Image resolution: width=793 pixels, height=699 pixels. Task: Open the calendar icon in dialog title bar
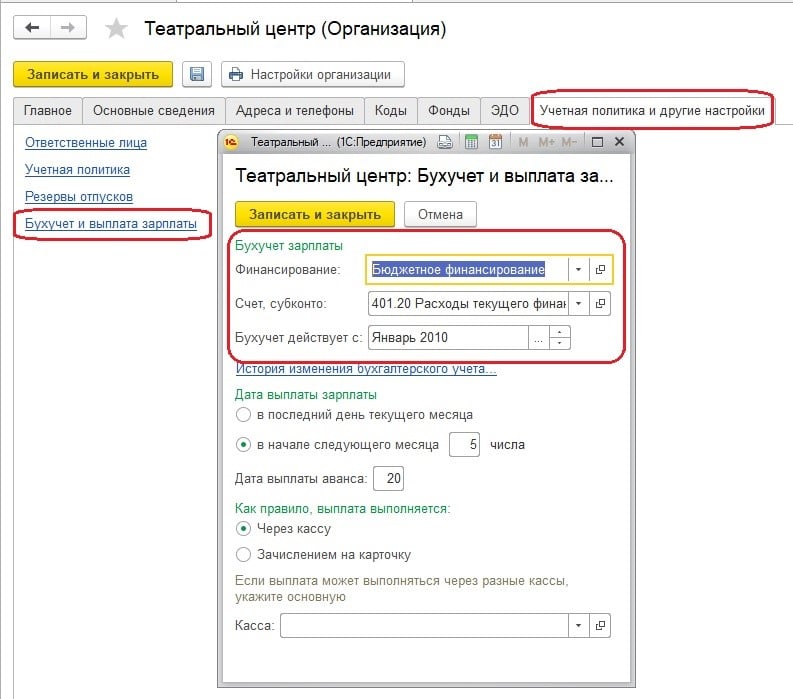pyautogui.click(x=495, y=142)
